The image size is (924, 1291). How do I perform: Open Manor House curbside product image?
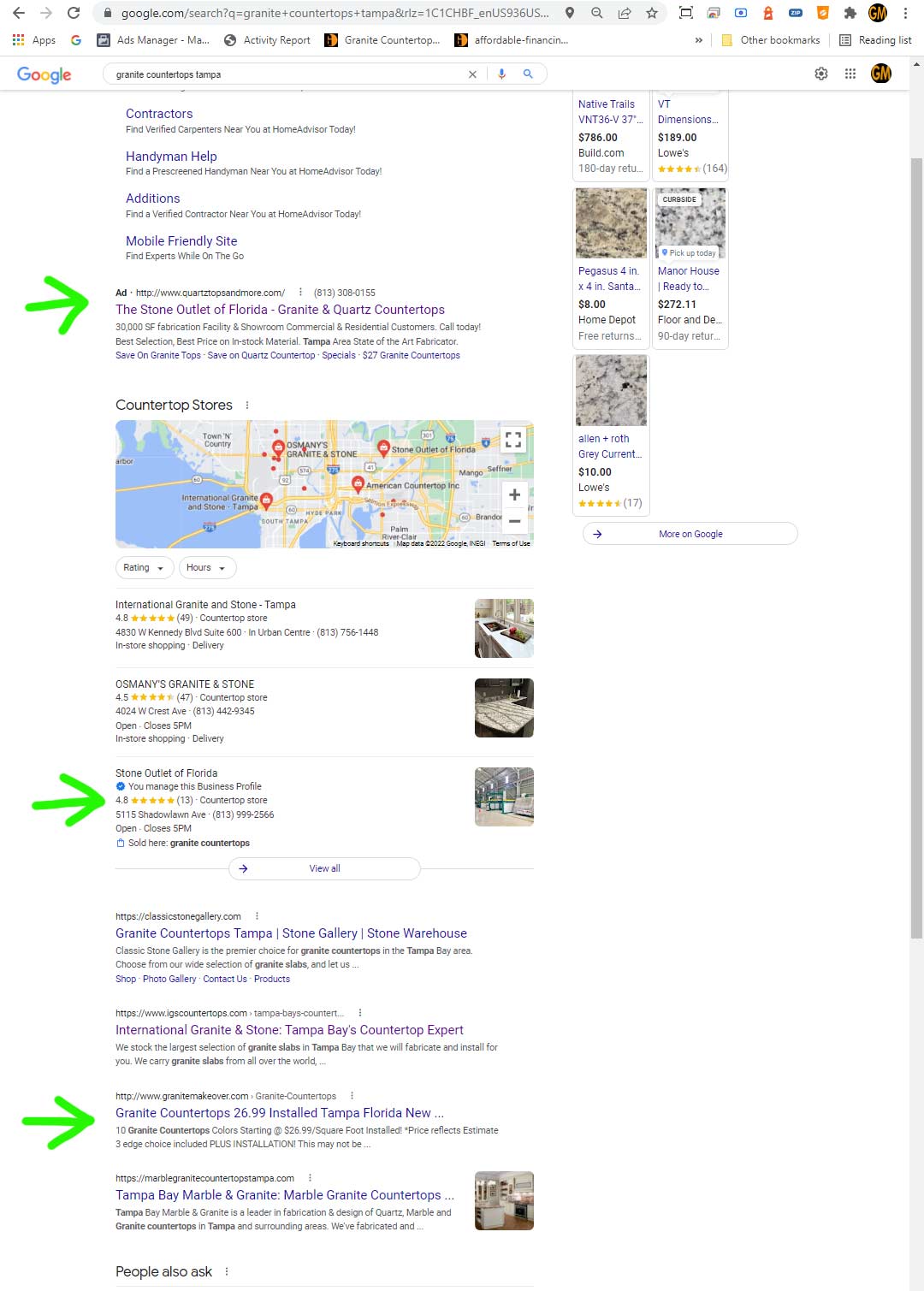point(690,223)
